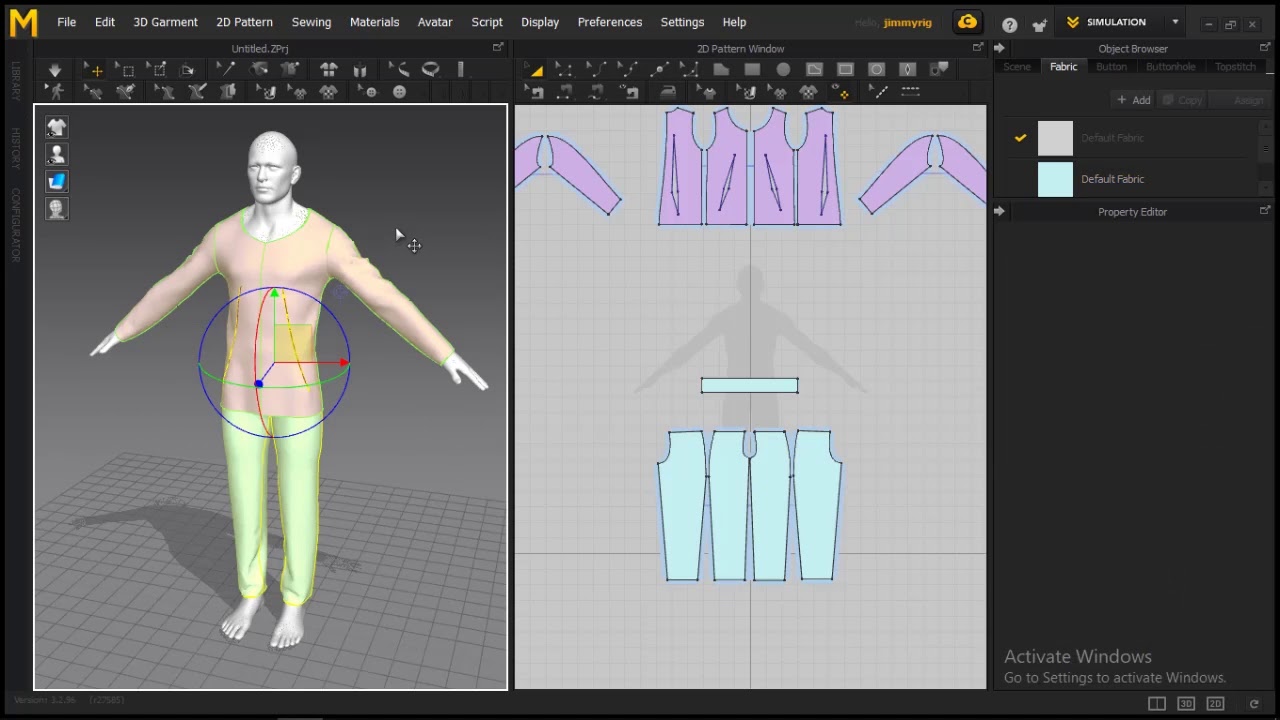Choose the Polygon pattern tool in 2D toolbar
This screenshot has height=720, width=1280.
(x=721, y=69)
